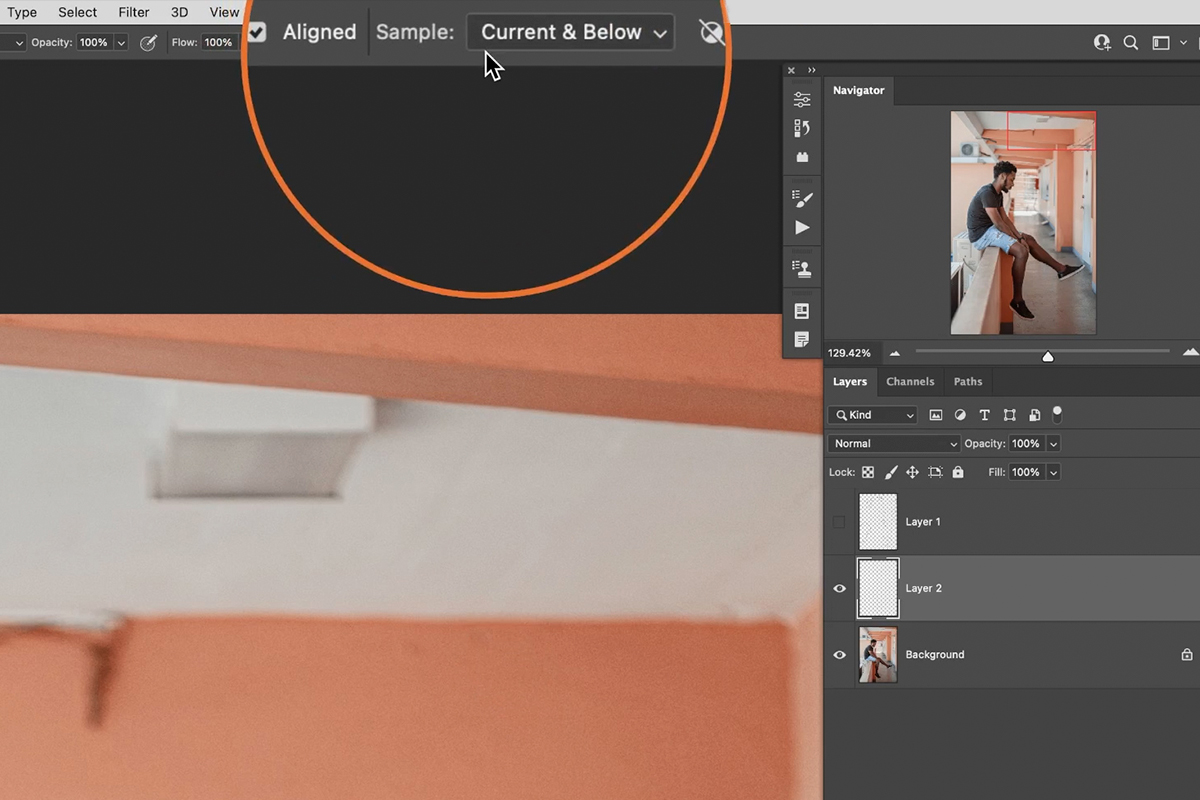Open the Libraries panel icon
1200x800 pixels.
click(802, 156)
